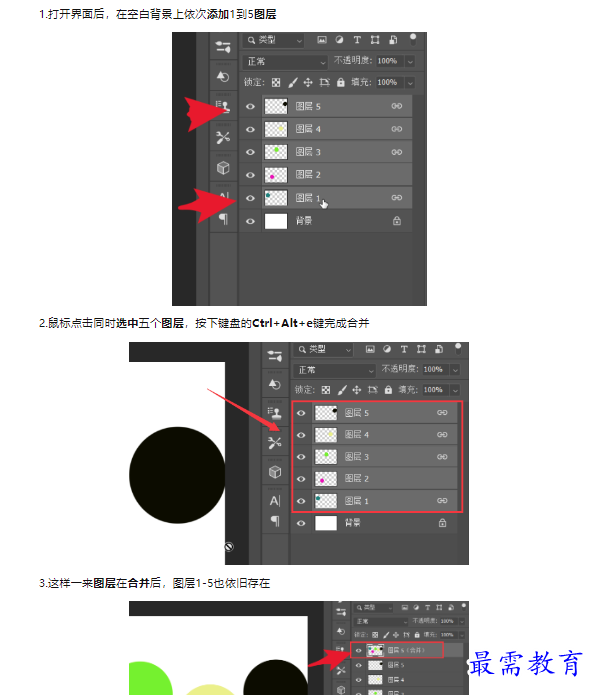This screenshot has width=591, height=695.
Task: Open the Character panel A| icon in step 2 screenshot
Action: click(x=275, y=501)
